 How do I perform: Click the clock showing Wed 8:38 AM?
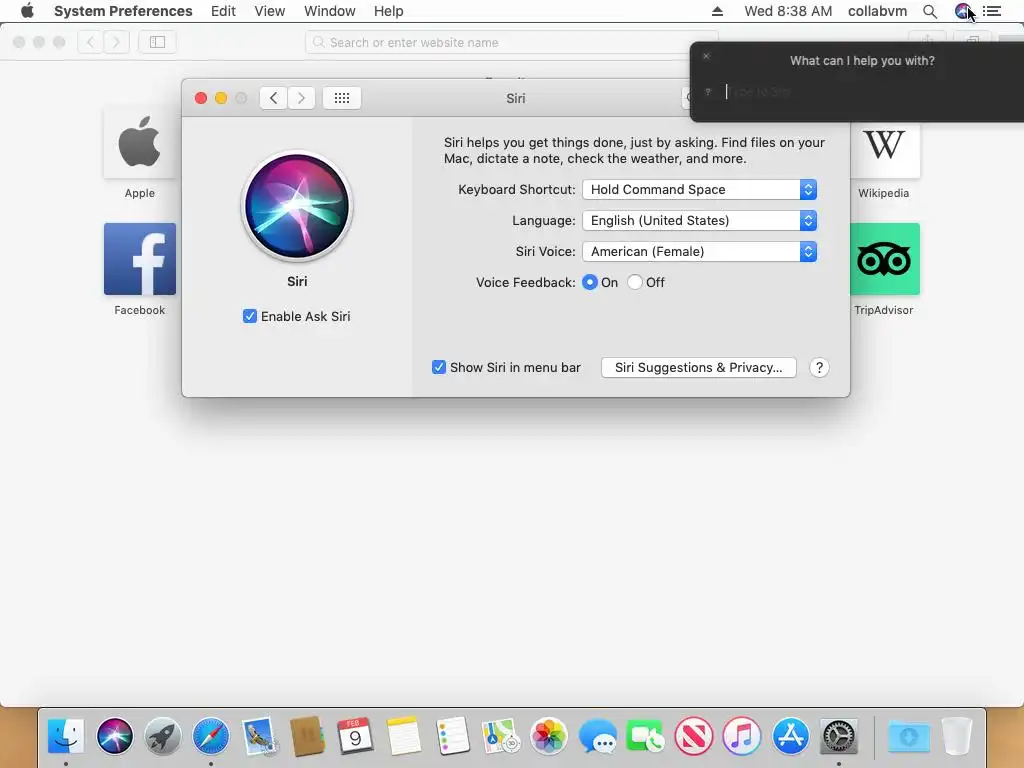click(788, 11)
